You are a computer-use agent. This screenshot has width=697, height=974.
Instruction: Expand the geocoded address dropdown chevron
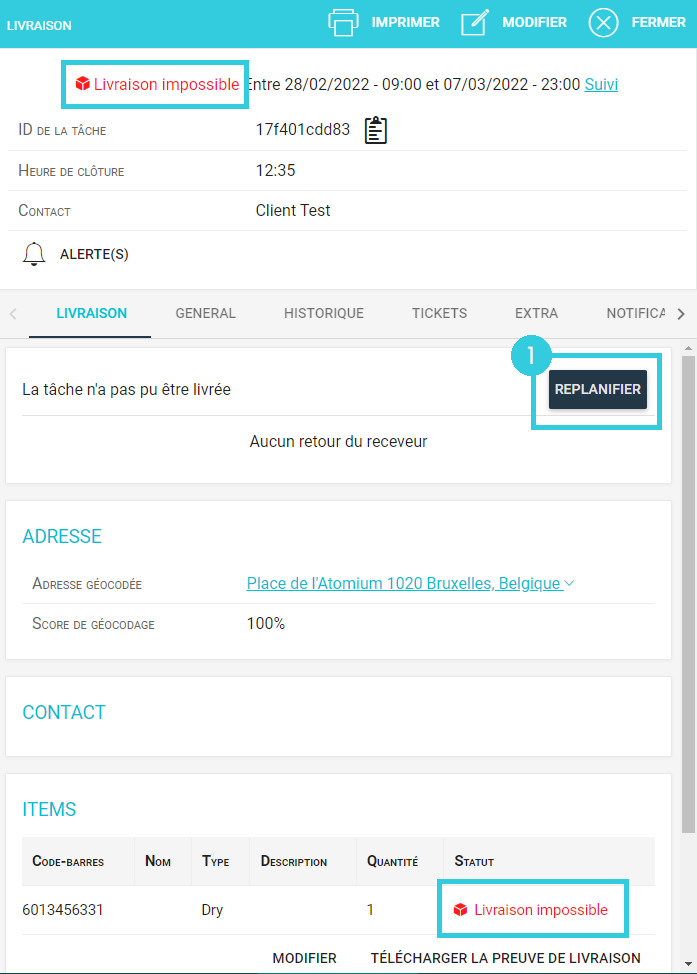coord(569,583)
